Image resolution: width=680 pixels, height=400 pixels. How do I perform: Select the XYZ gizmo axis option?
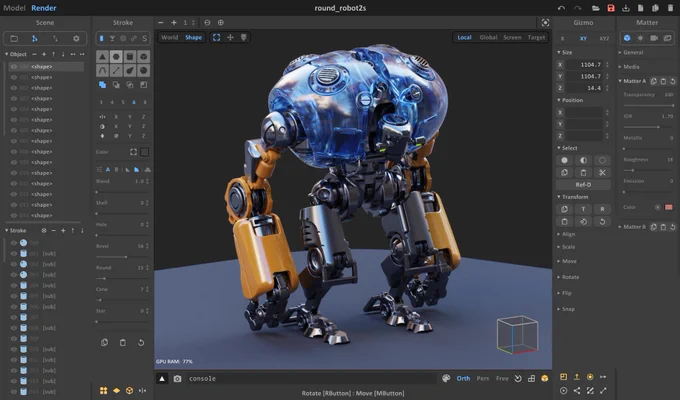click(604, 39)
